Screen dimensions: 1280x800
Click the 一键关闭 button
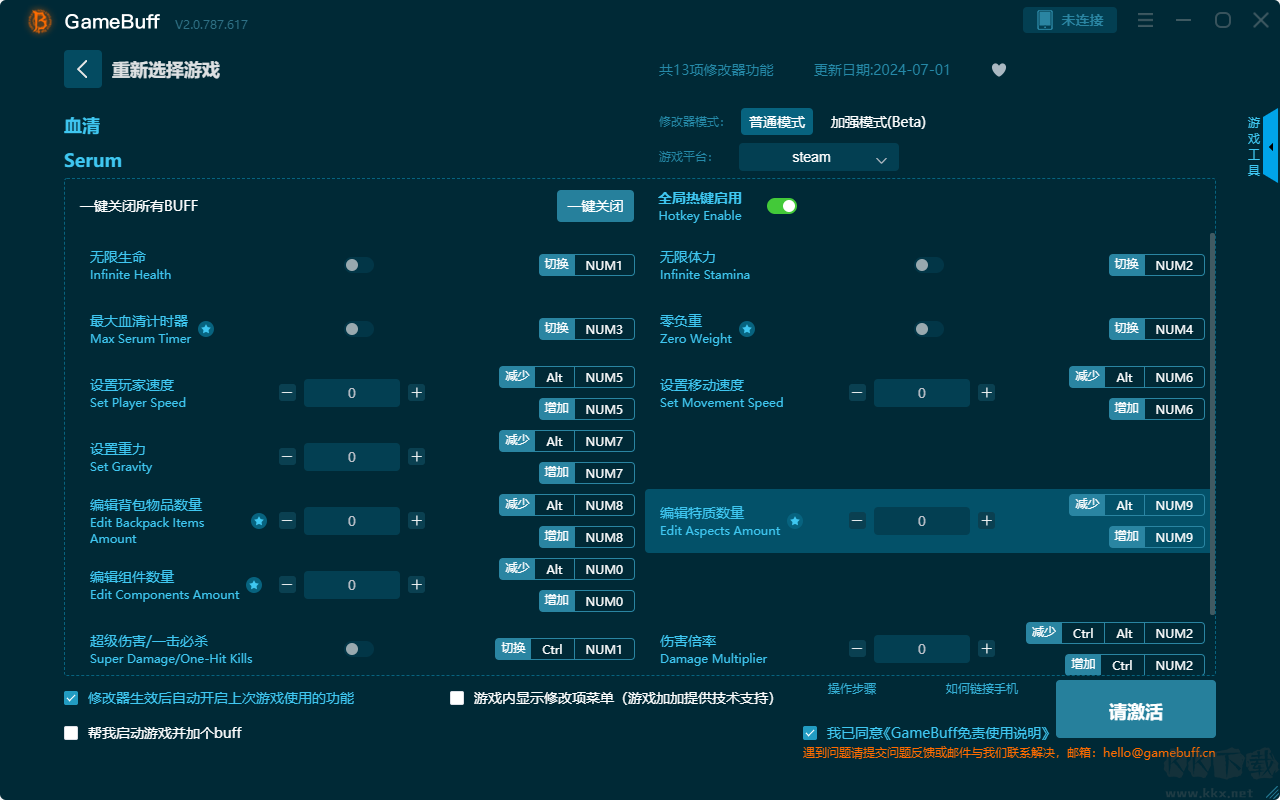pyautogui.click(x=596, y=206)
